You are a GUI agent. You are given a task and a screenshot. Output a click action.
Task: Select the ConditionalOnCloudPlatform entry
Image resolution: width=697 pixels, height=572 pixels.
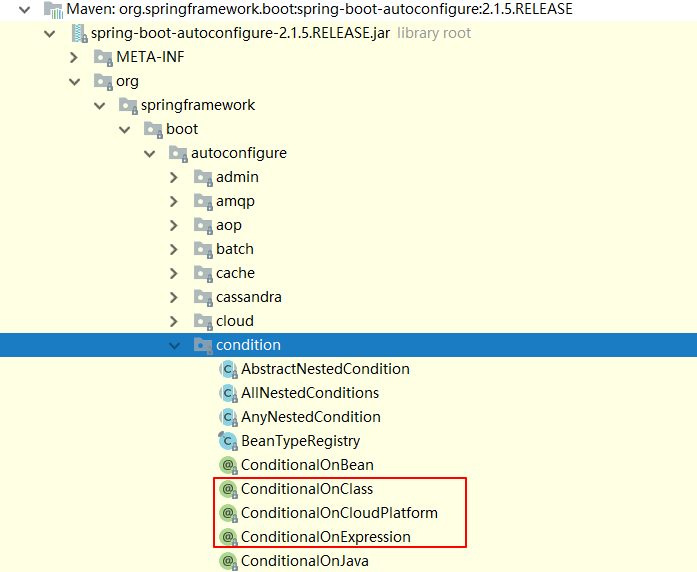339,513
